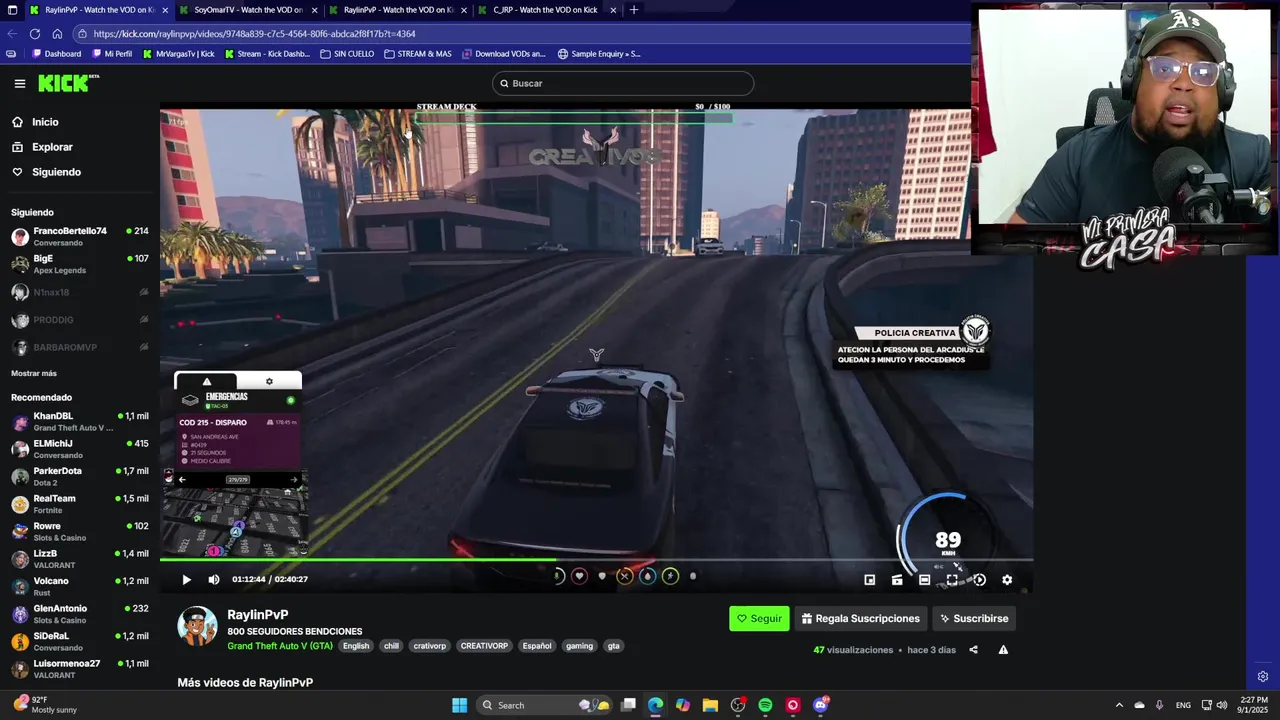Open video player settings gear

coord(1007,579)
